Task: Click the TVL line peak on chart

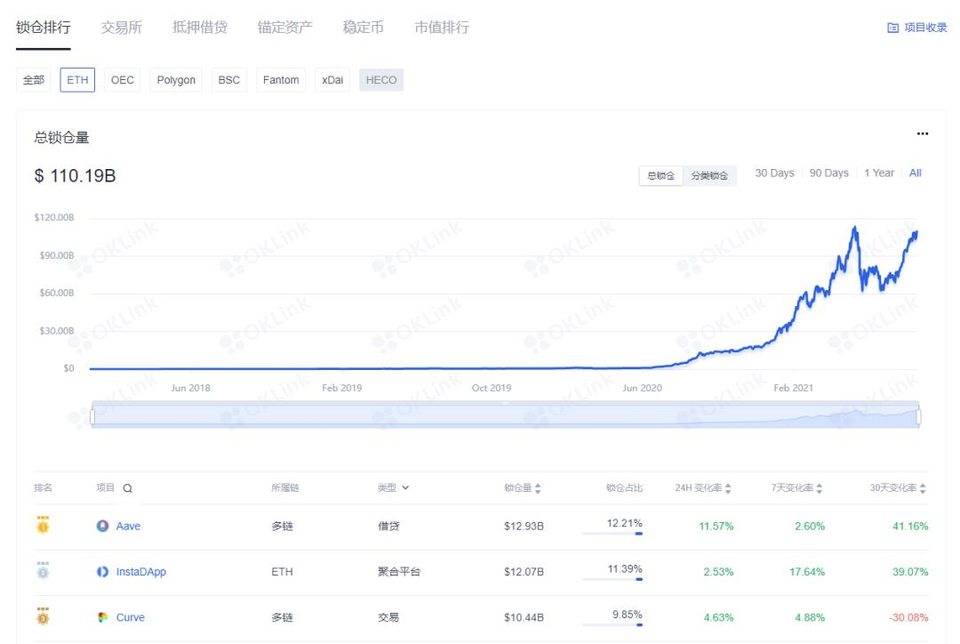Action: click(854, 229)
